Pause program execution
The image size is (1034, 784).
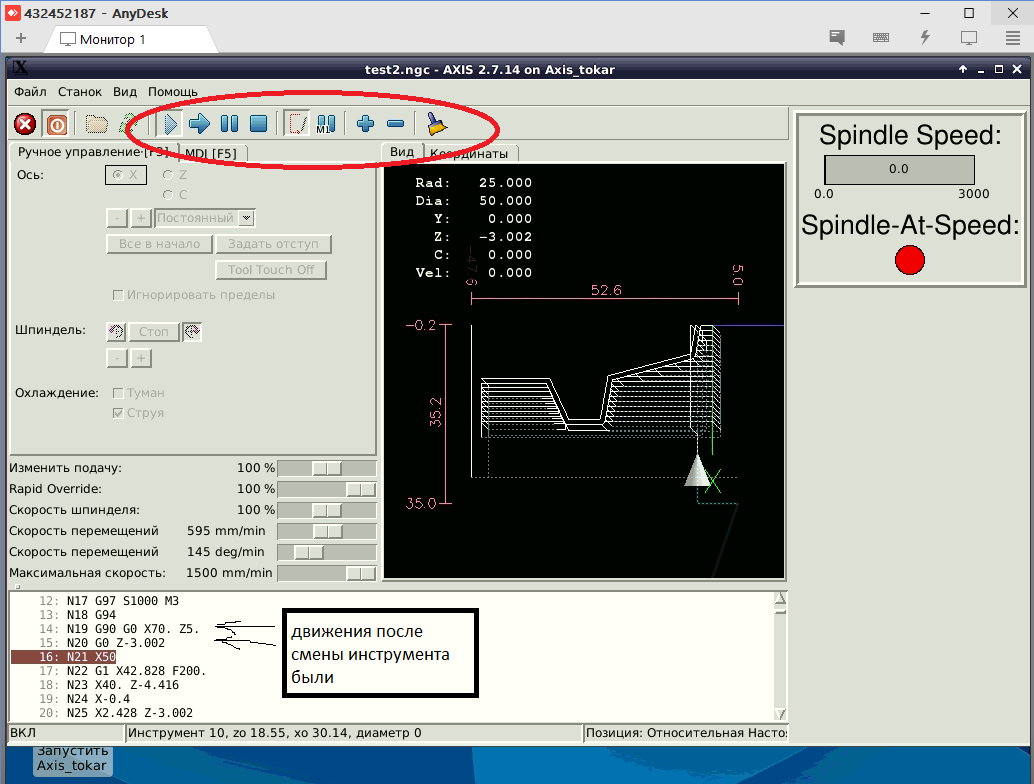click(x=229, y=124)
